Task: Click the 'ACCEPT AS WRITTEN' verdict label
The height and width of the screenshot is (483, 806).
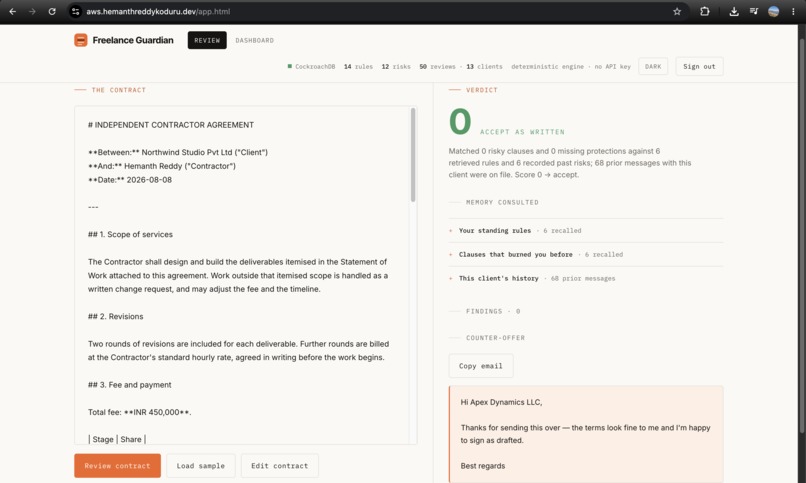Action: pos(522,132)
